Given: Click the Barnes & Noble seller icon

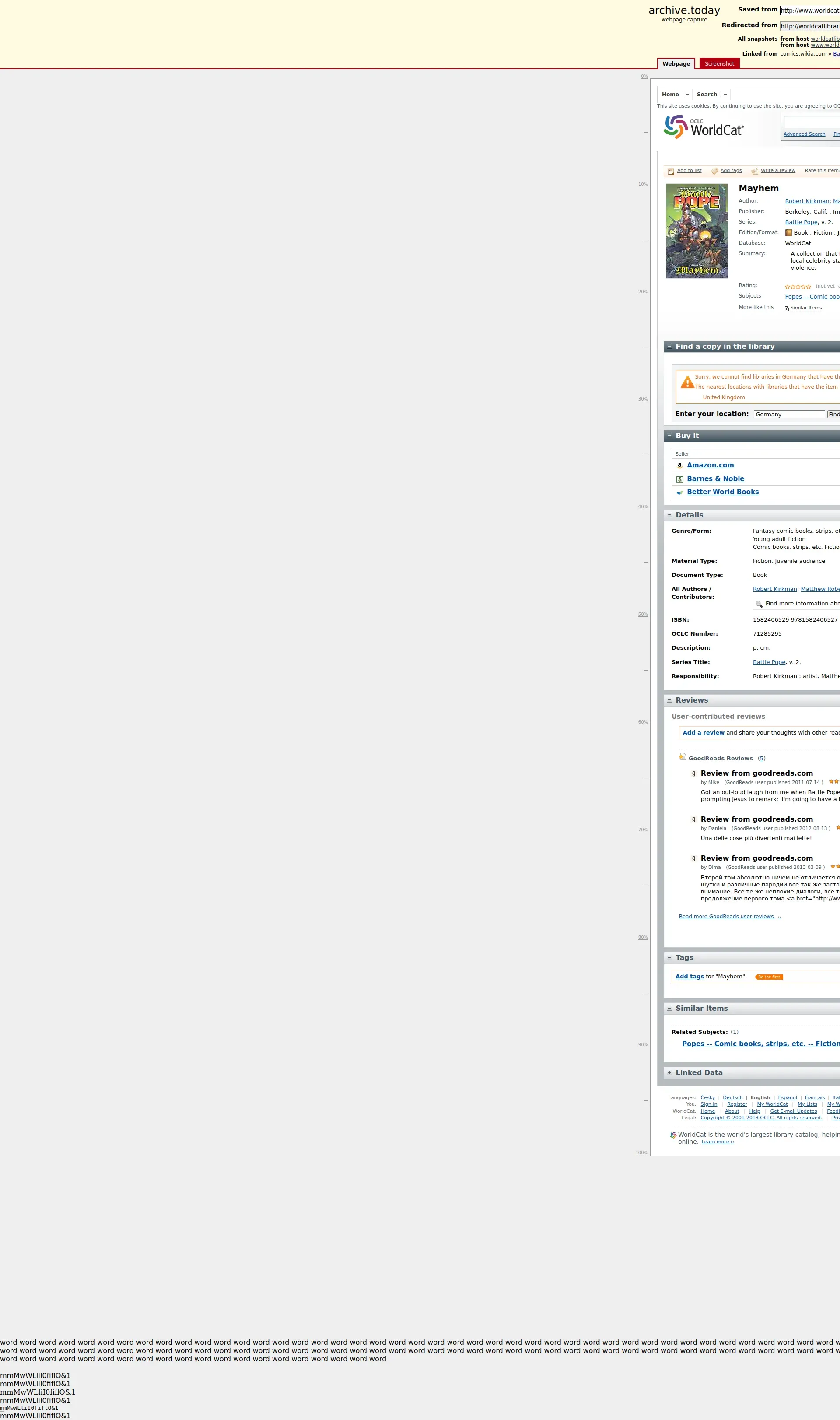Looking at the screenshot, I should pos(680,479).
